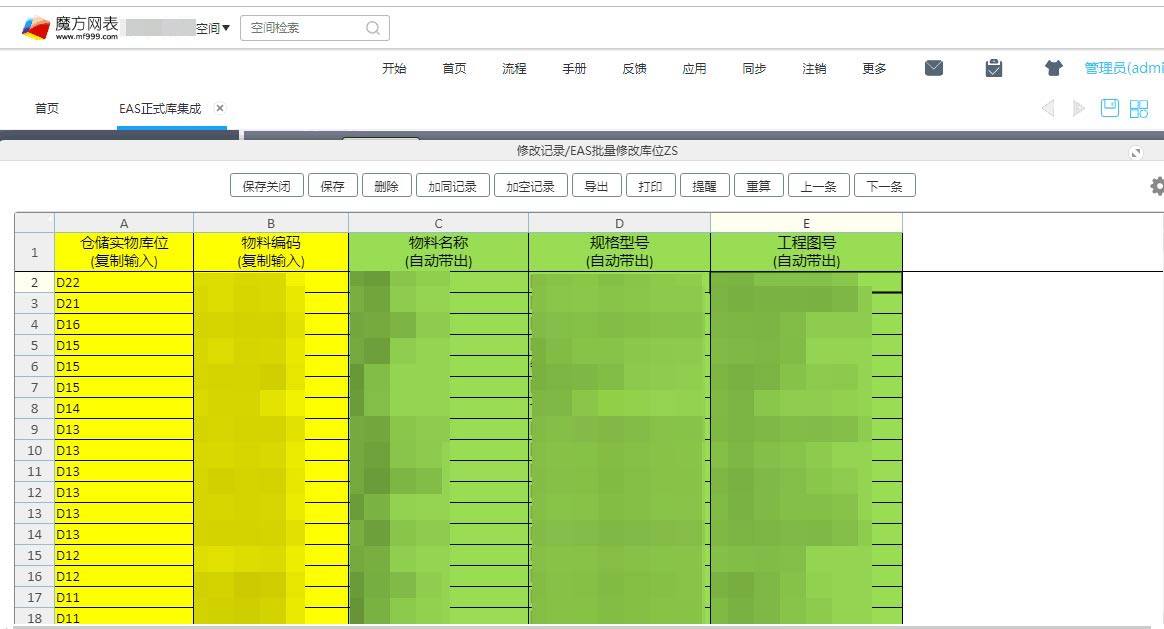Click the 保存关闭 button
Viewport: 1164px width, 629px height.
(x=266, y=185)
